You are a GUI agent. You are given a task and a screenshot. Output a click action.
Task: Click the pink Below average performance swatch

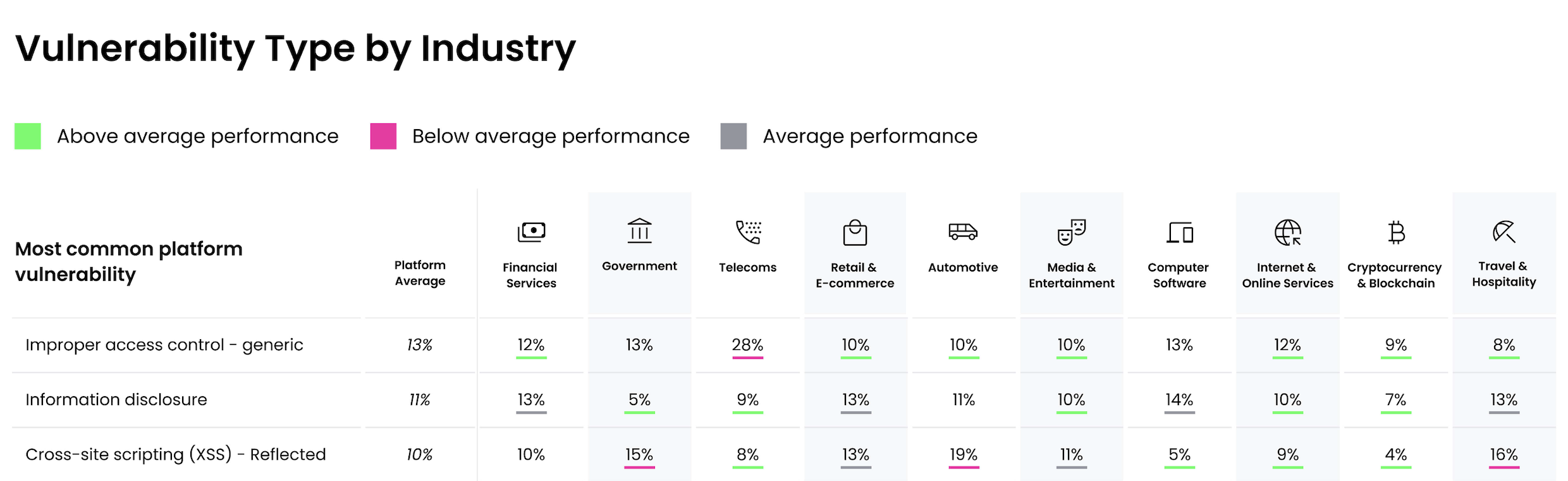pos(383,136)
